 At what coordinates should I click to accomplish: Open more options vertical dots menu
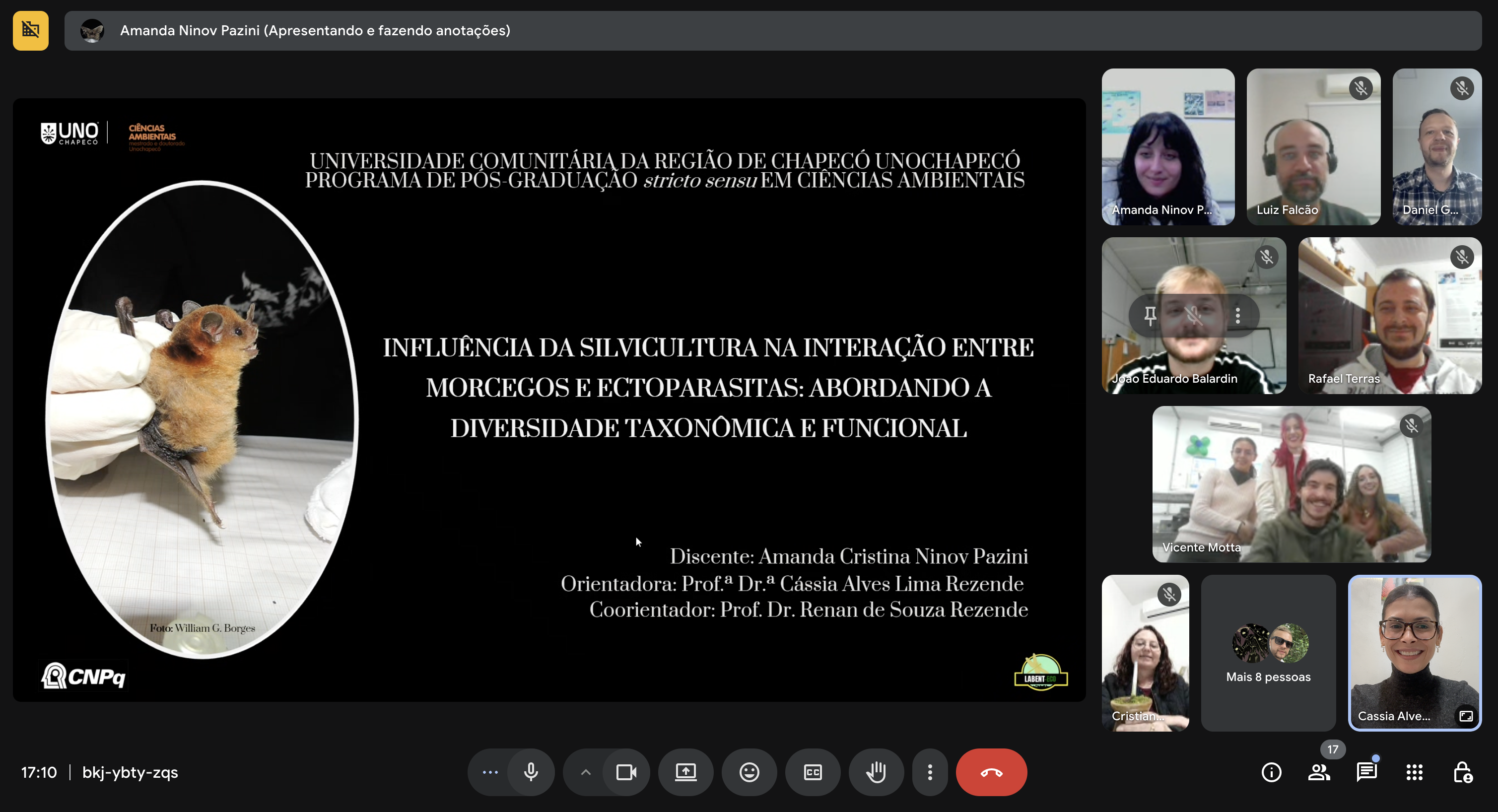point(930,772)
